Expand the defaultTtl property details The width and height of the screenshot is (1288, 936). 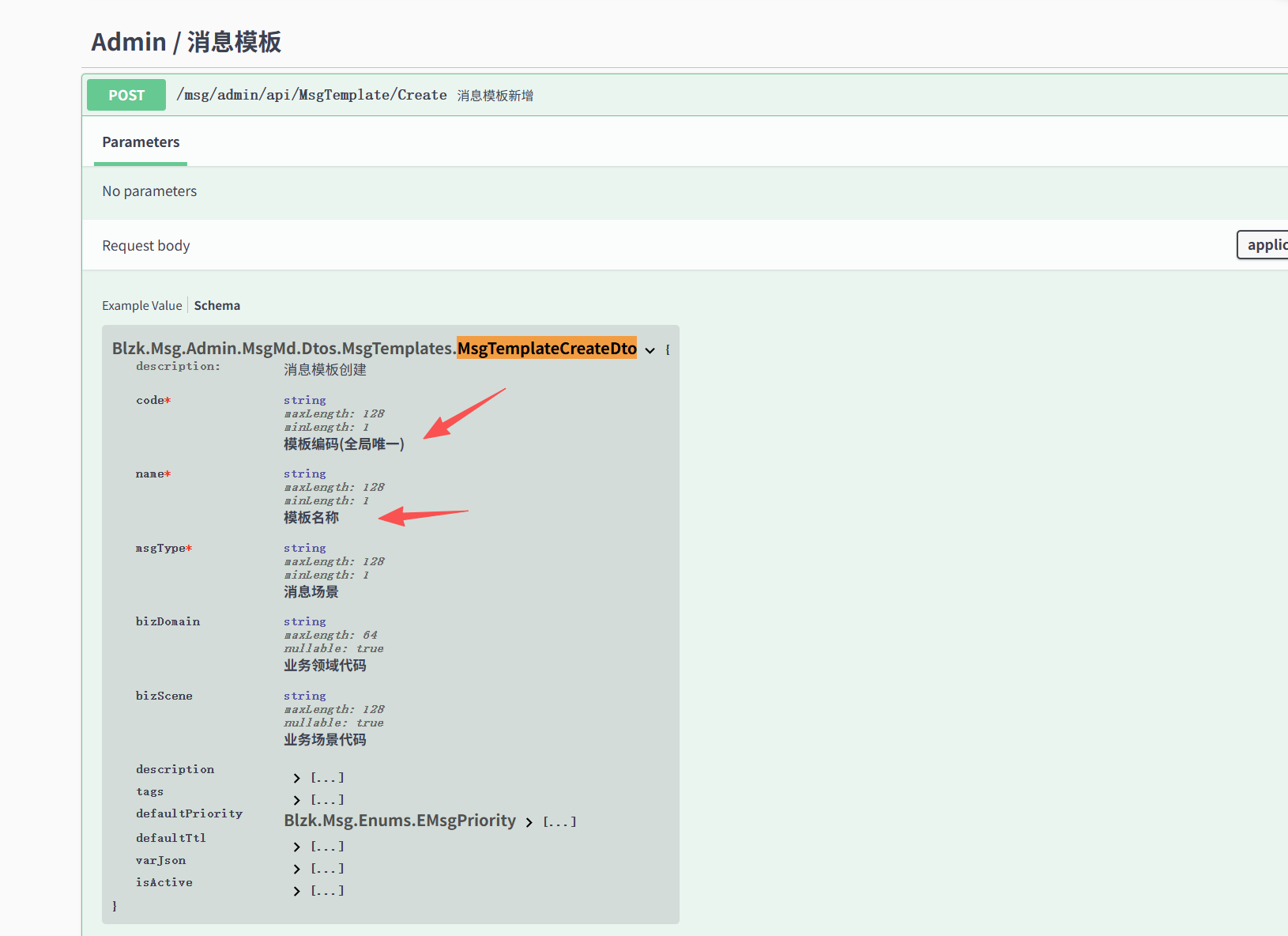pyautogui.click(x=297, y=847)
